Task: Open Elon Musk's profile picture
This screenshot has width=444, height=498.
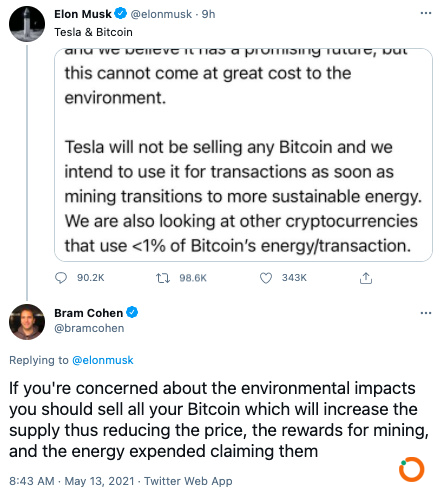Action: click(27, 24)
